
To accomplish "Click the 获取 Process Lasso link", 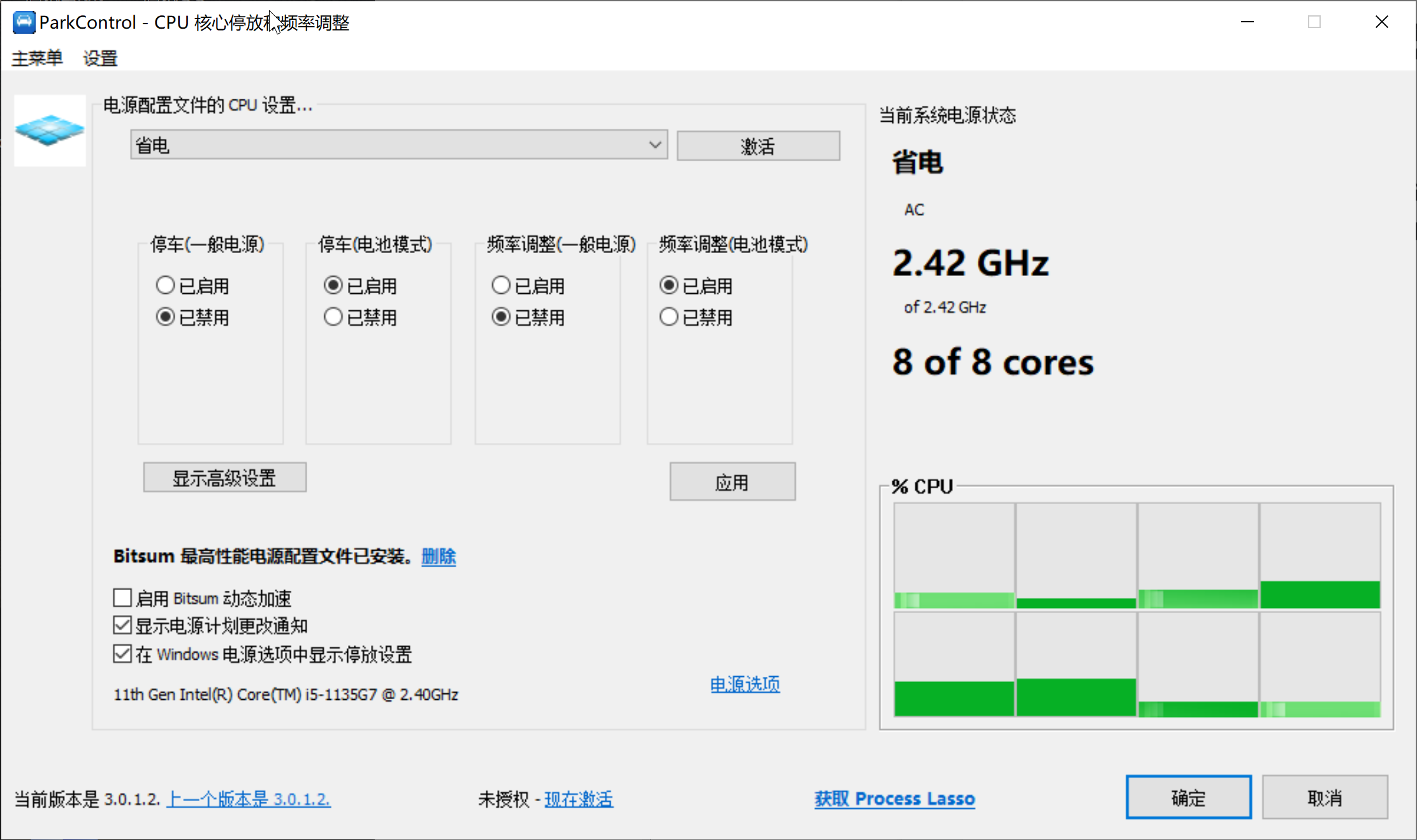I will coord(894,798).
